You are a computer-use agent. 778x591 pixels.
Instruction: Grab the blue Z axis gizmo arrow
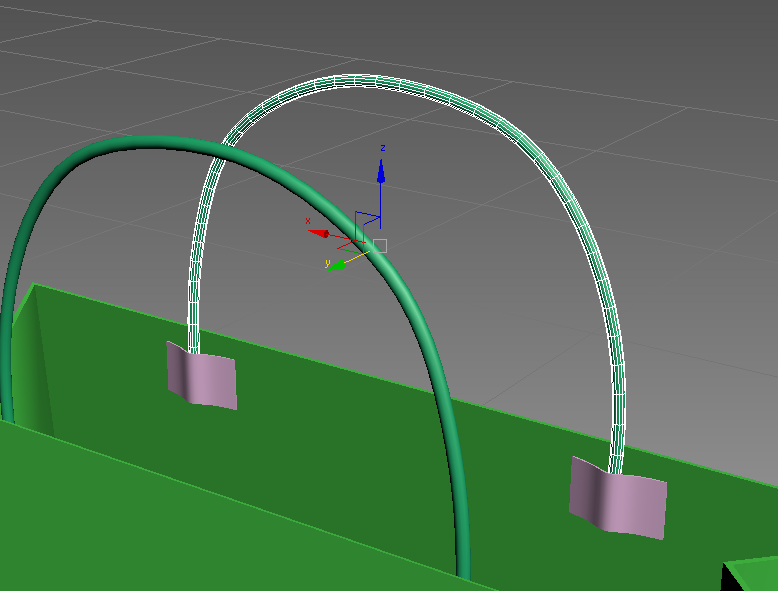[381, 172]
